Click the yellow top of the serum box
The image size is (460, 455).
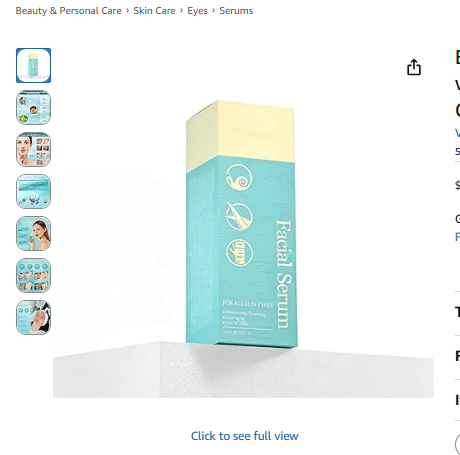tap(240, 135)
